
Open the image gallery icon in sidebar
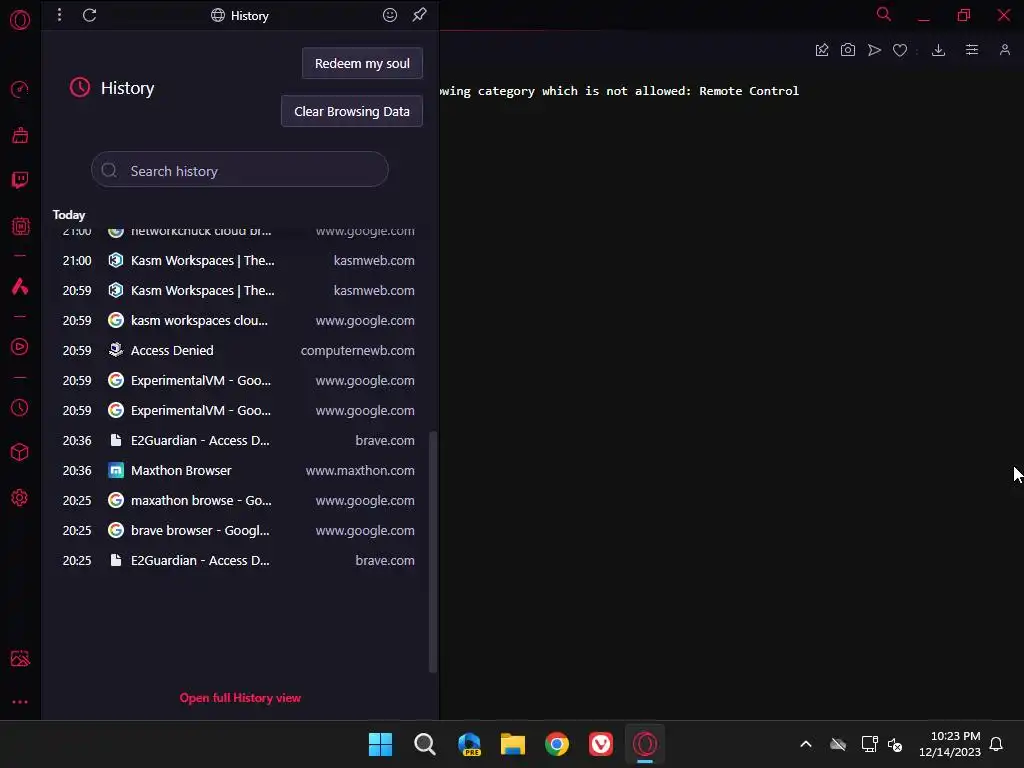point(20,658)
